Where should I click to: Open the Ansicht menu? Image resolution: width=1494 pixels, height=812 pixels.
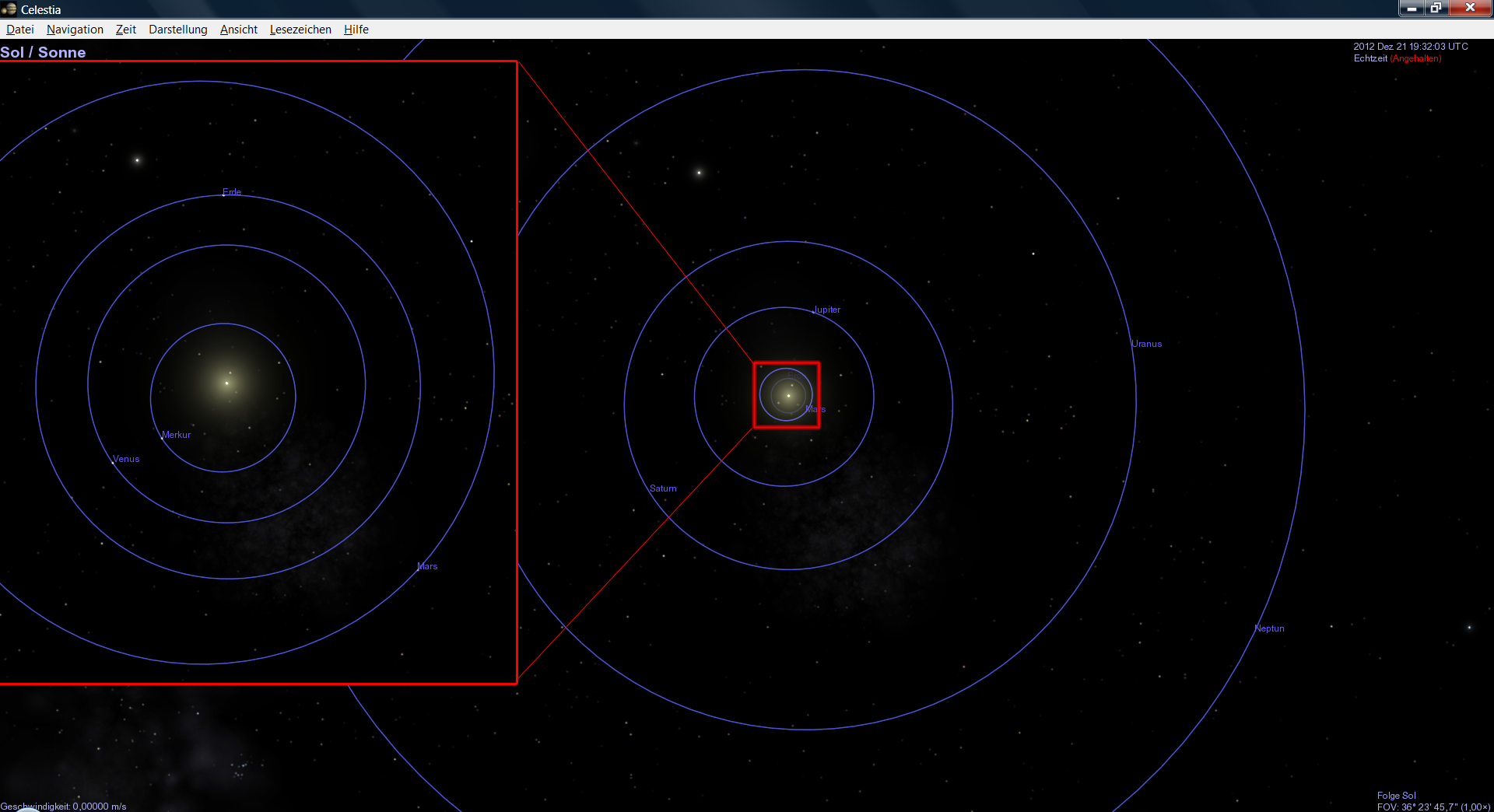[x=239, y=30]
